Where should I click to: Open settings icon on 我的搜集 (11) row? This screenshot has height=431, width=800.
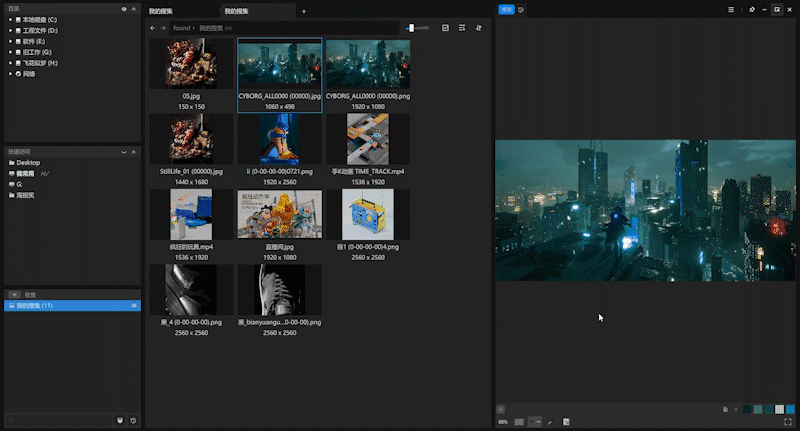[134, 306]
